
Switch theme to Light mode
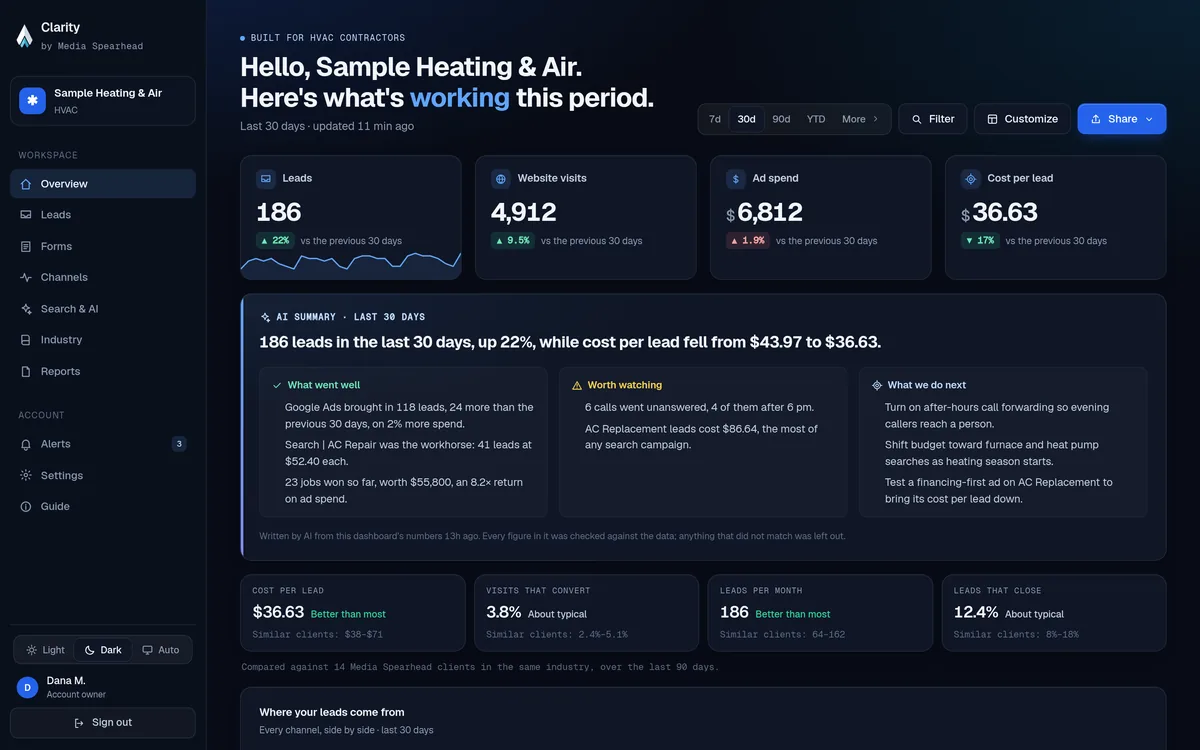pos(46,650)
